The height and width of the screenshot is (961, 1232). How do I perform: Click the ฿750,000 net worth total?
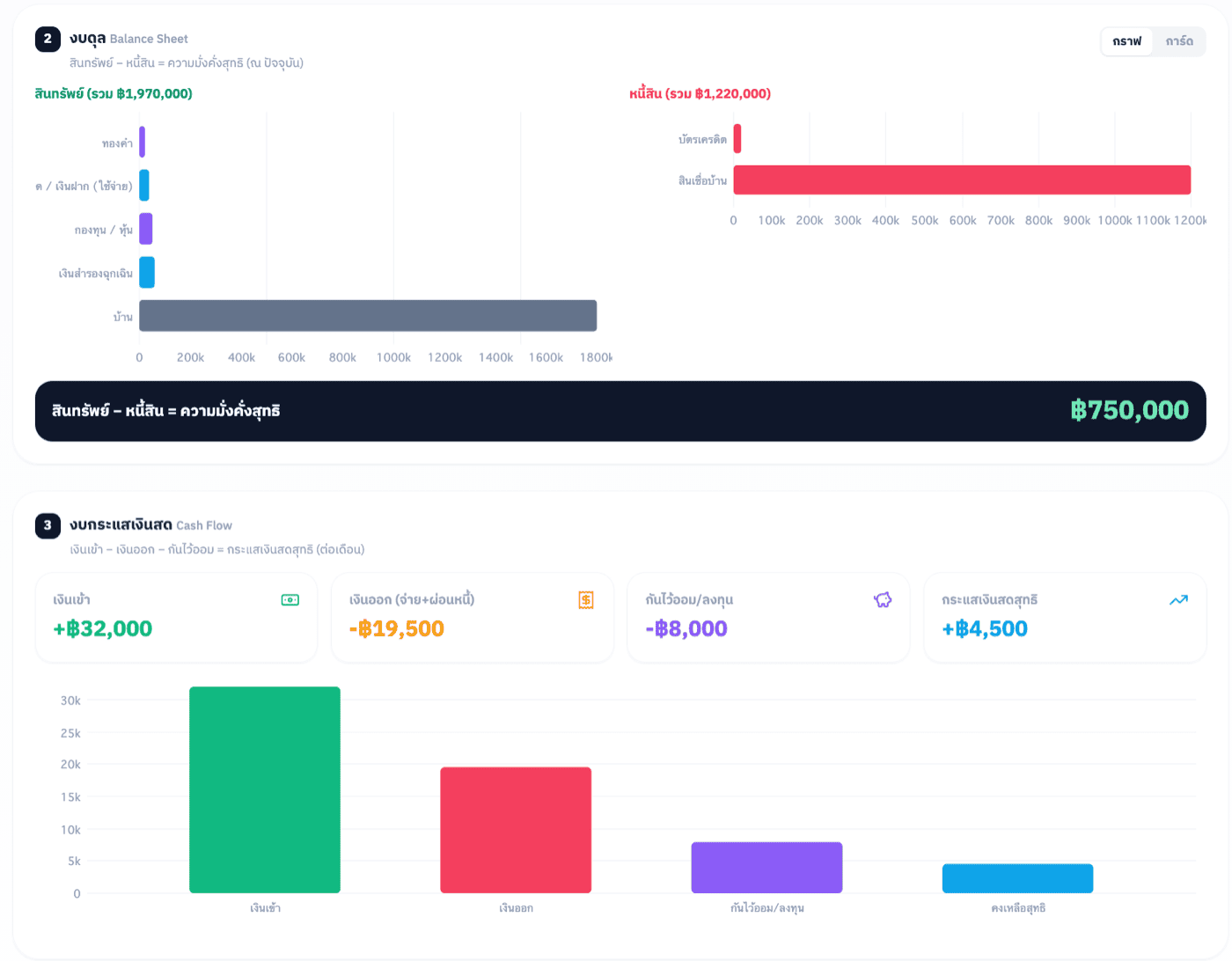(1130, 410)
